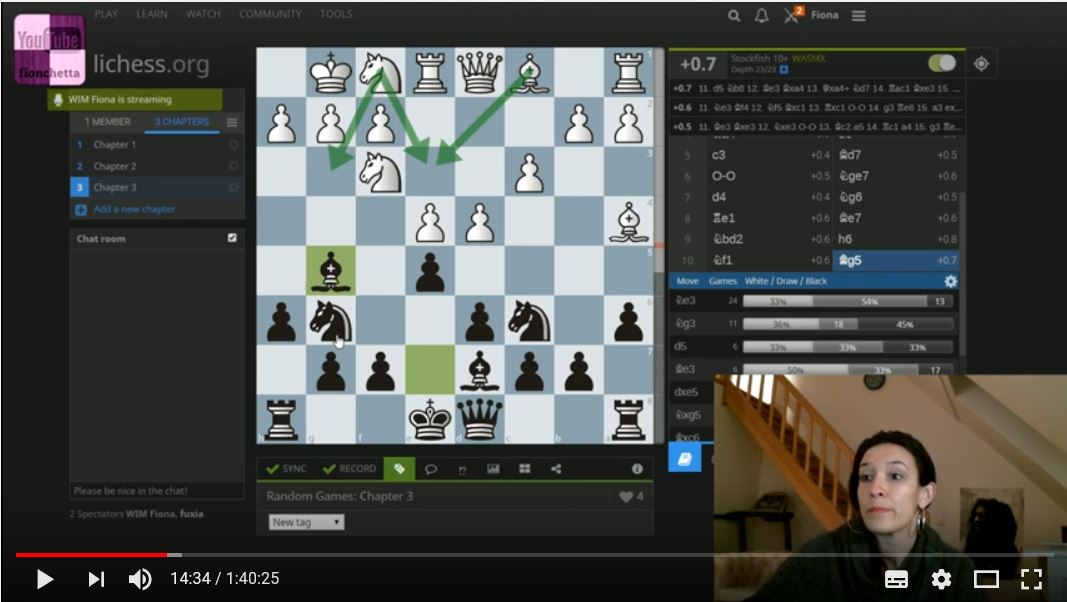Screen dimensions: 1067x602
Task: Like the study with heart icon
Action: (x=626, y=497)
